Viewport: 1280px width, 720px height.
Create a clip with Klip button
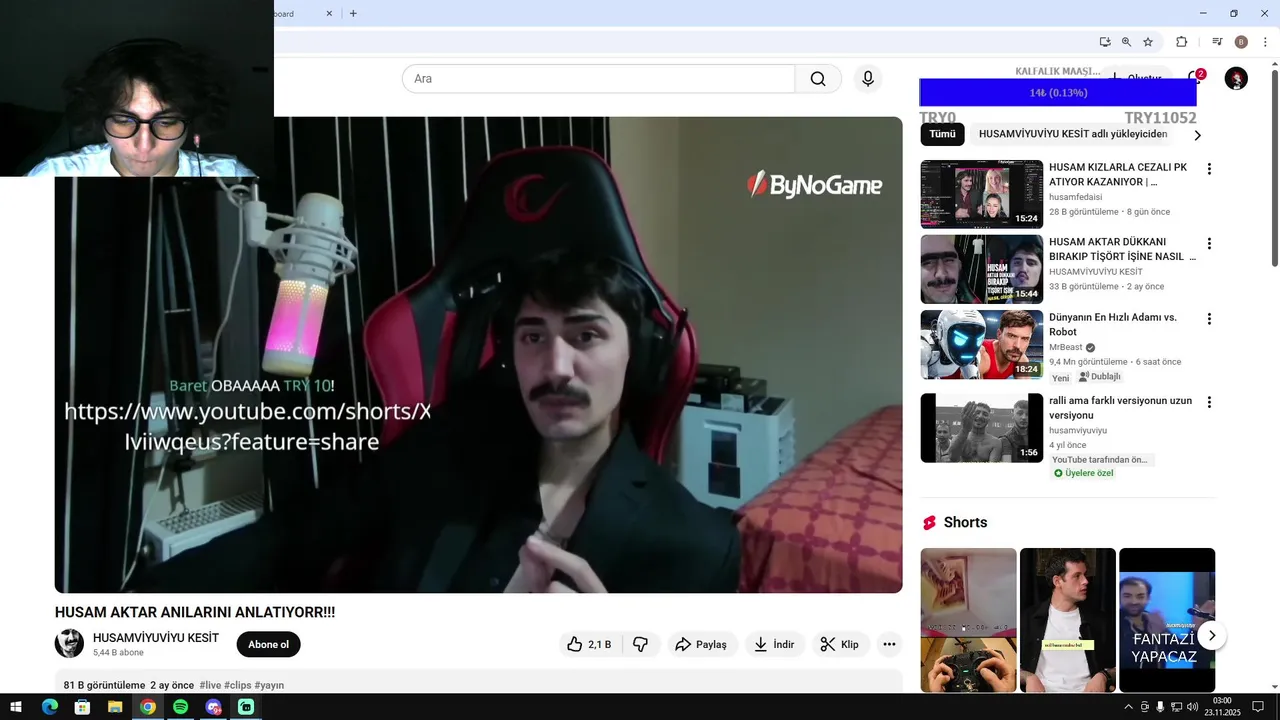(840, 645)
